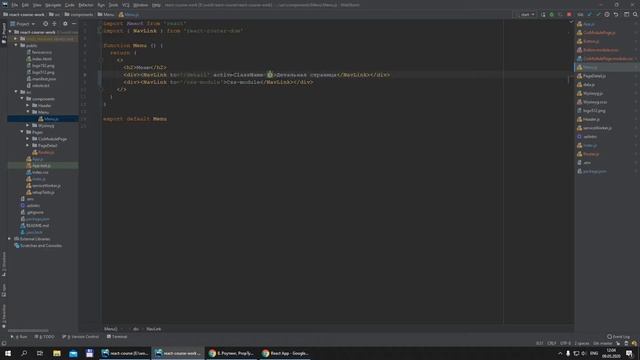Click the NavLink breadcrumb at editor bottom

point(153,329)
